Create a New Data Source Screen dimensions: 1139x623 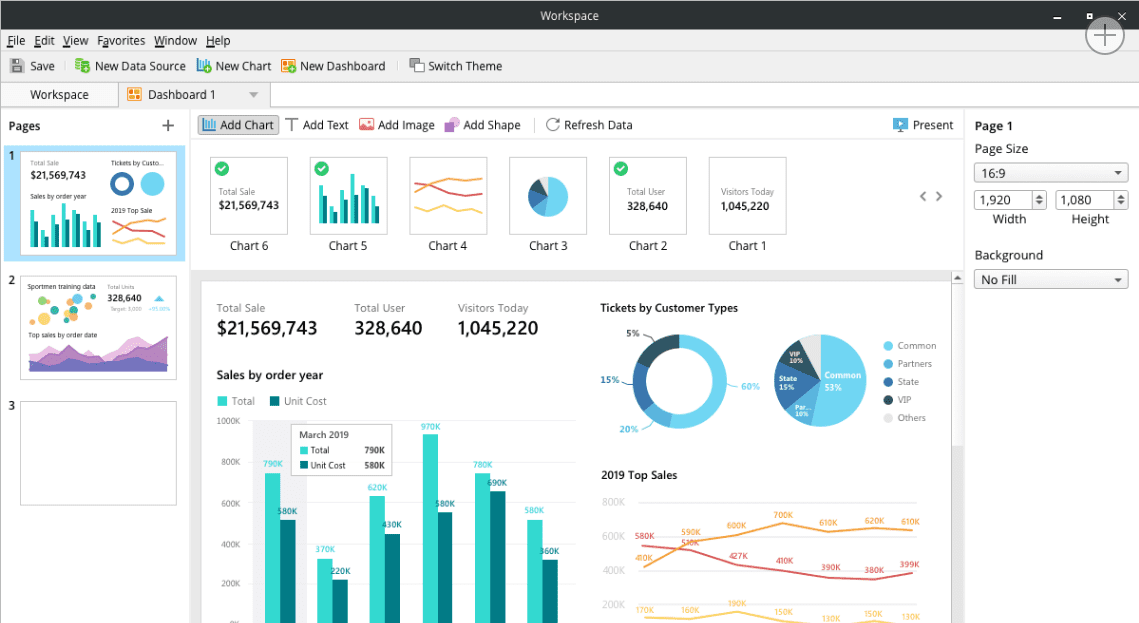[129, 66]
